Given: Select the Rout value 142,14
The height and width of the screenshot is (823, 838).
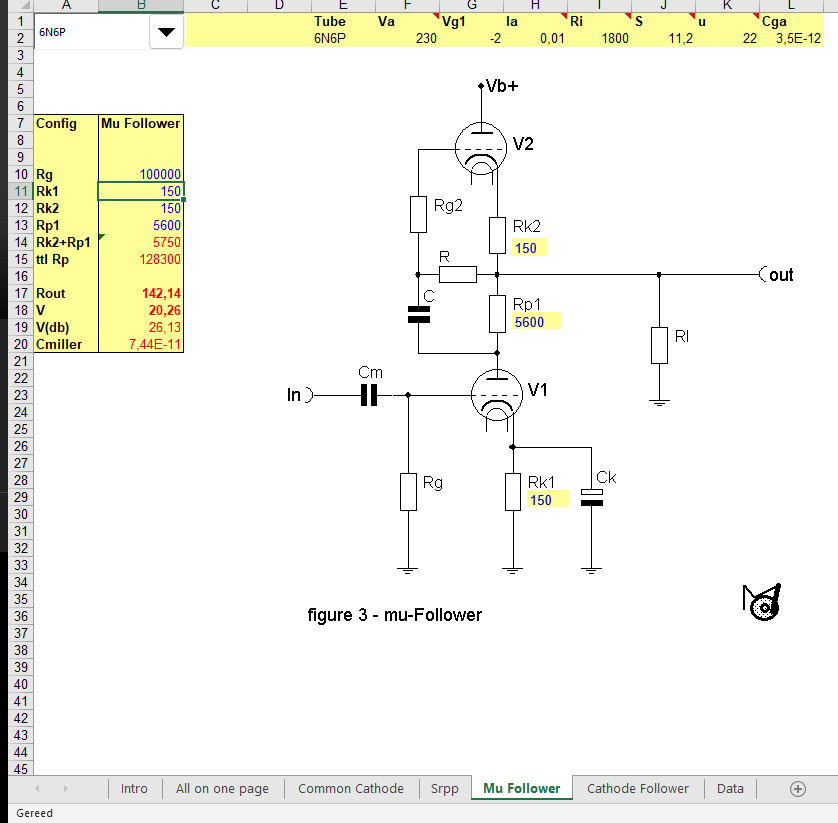Looking at the screenshot, I should 141,293.
